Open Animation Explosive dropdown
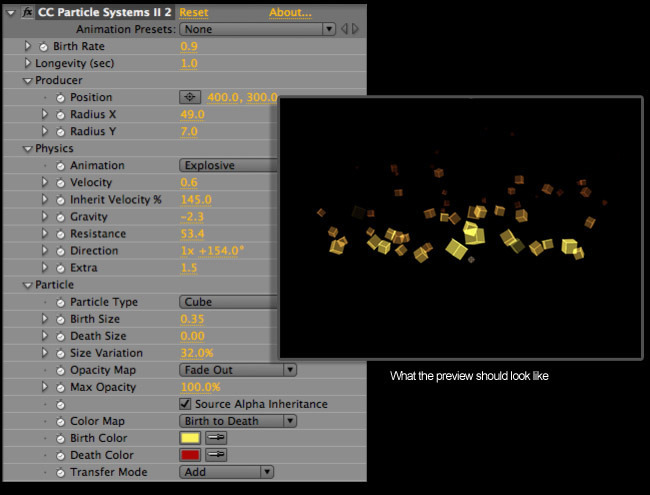The image size is (650, 495). click(x=228, y=165)
